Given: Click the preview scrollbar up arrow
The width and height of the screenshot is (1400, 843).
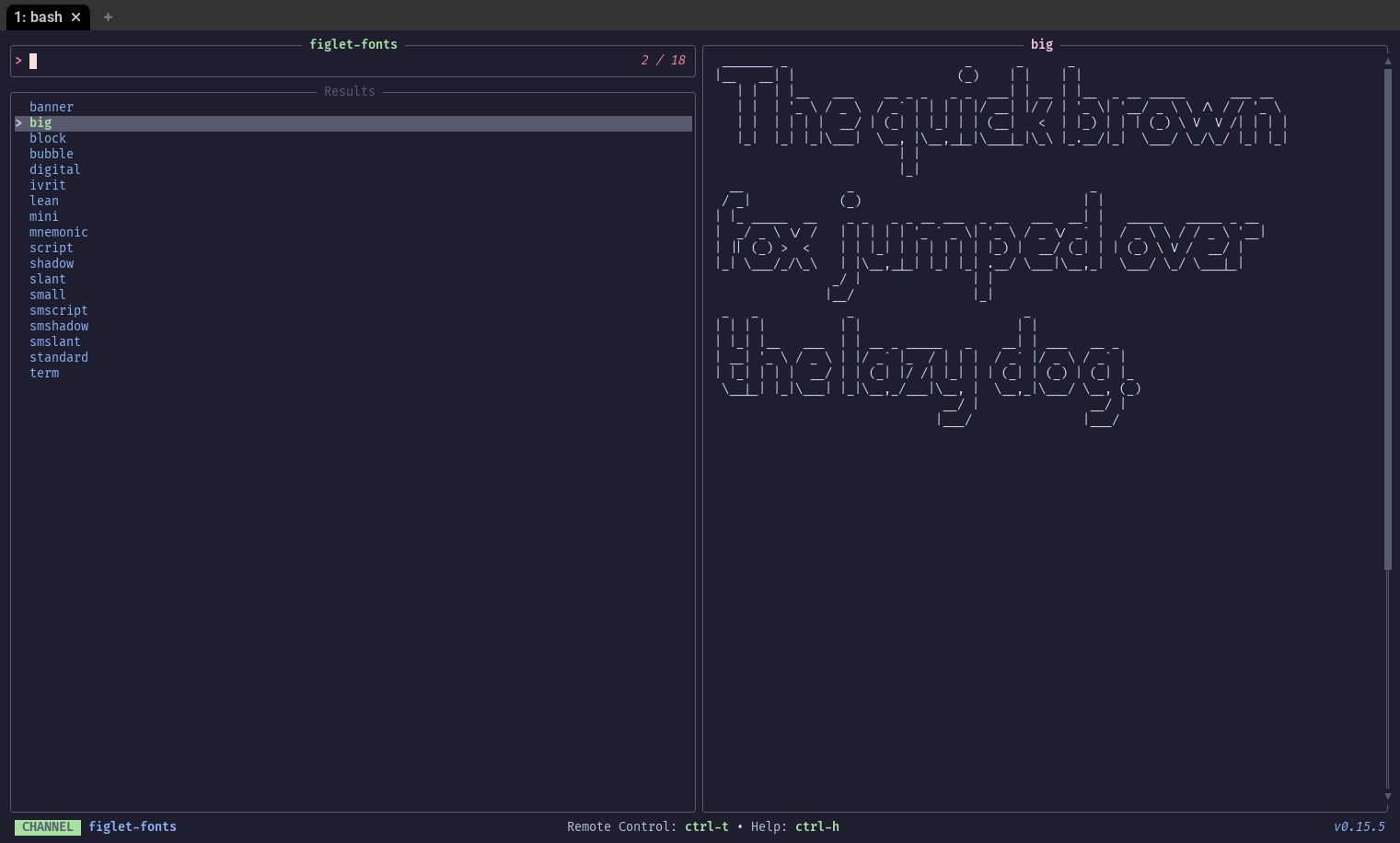Looking at the screenshot, I should pyautogui.click(x=1388, y=62).
